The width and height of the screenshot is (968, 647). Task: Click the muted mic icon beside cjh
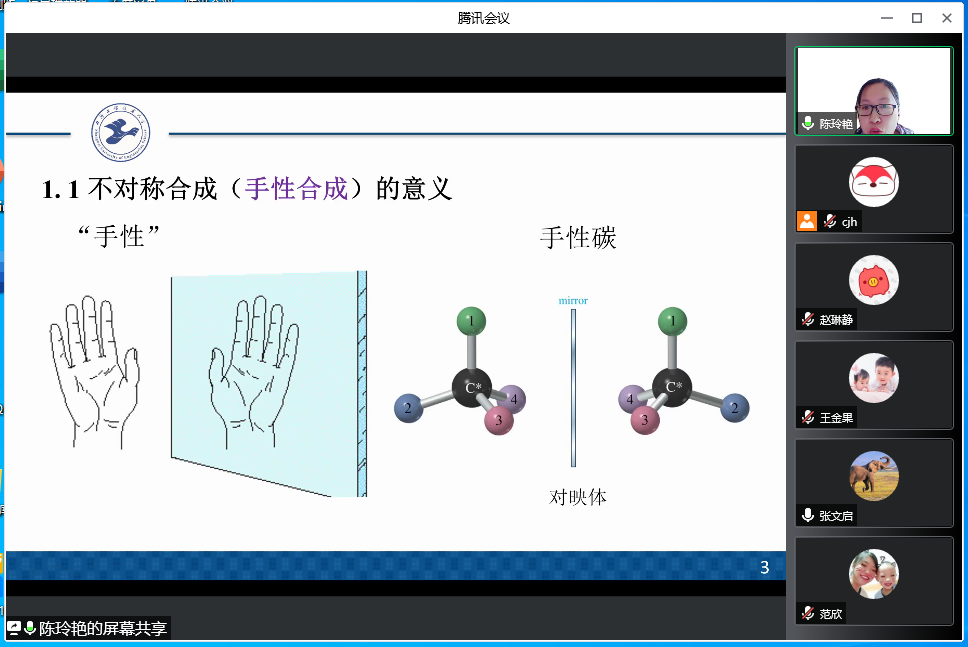point(830,222)
